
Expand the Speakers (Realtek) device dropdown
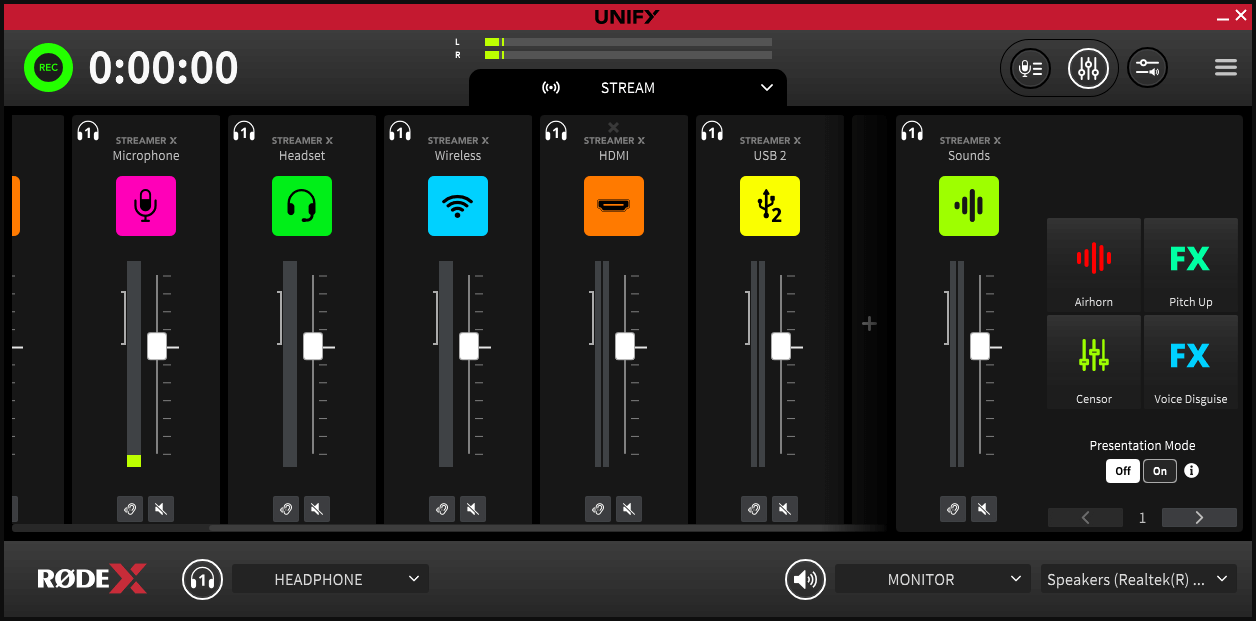[x=1138, y=578]
